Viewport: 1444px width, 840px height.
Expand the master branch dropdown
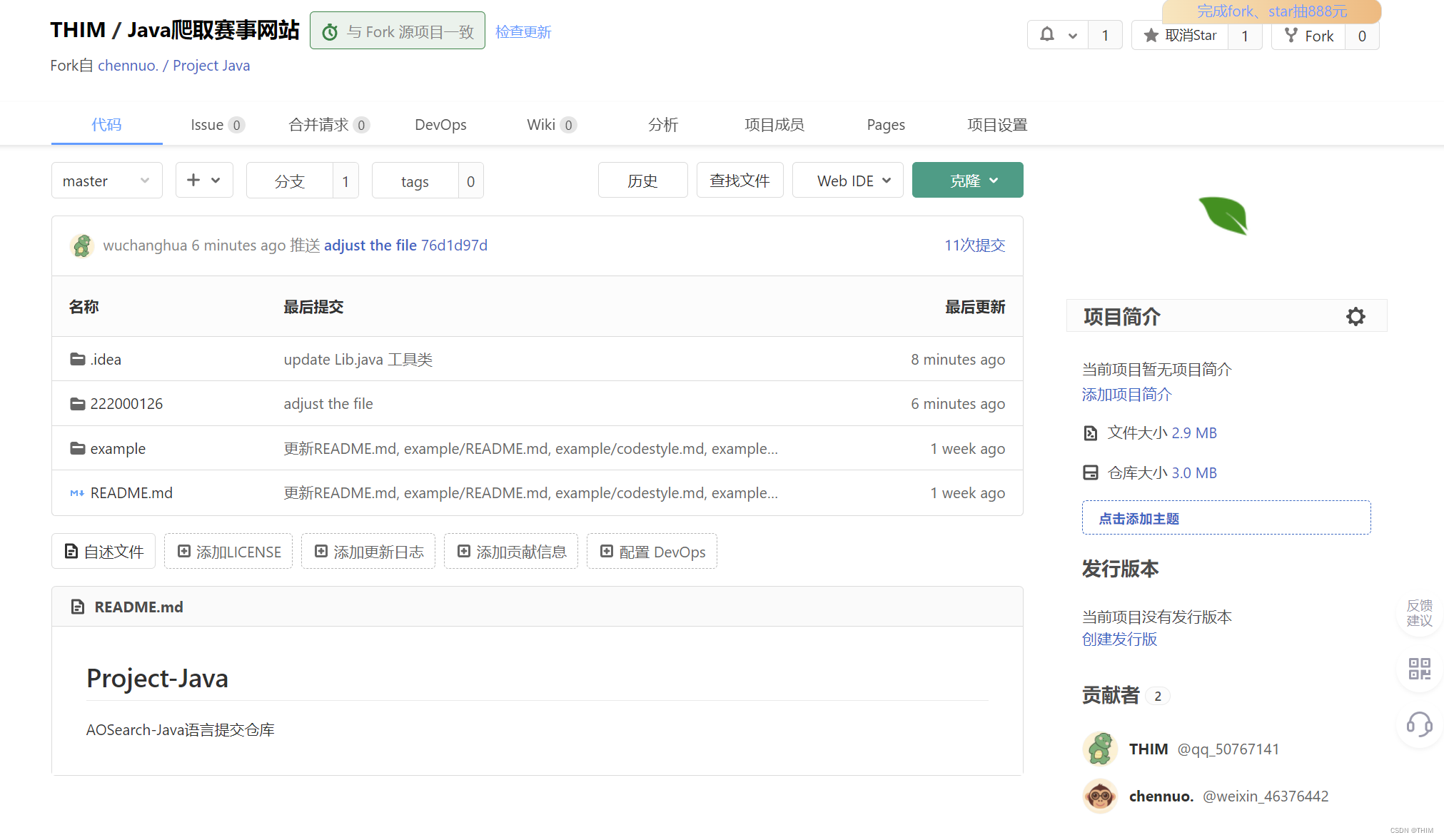(x=106, y=181)
